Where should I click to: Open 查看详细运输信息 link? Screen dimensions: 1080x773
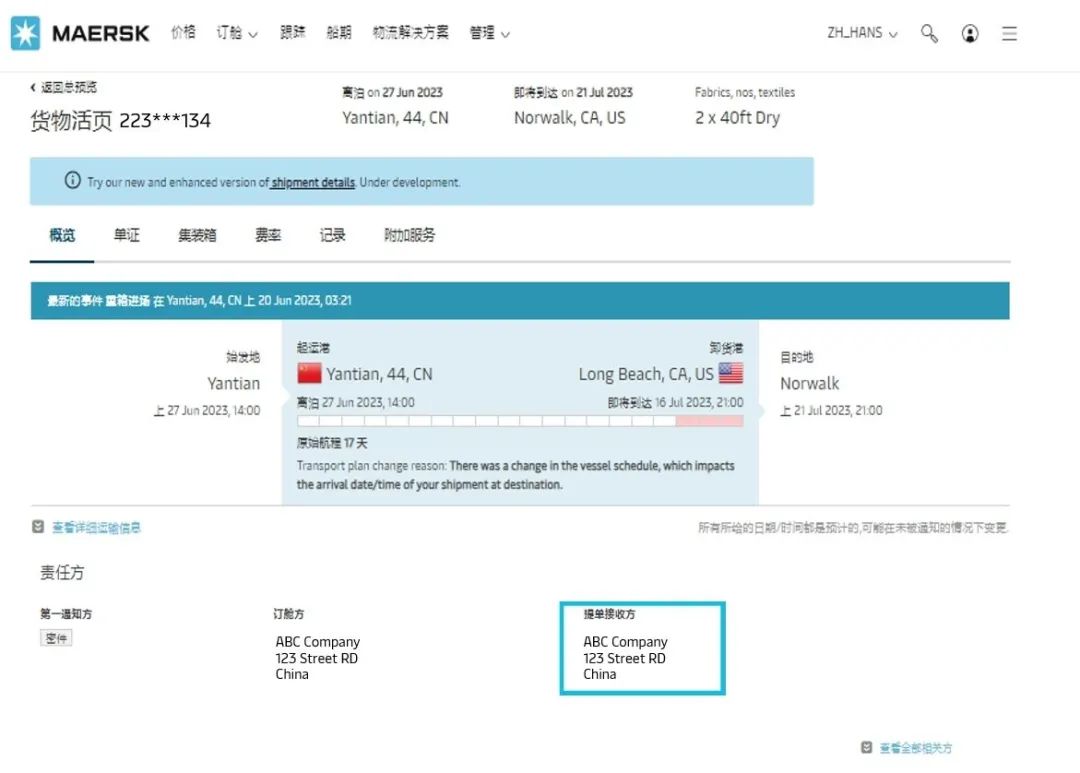[96, 527]
